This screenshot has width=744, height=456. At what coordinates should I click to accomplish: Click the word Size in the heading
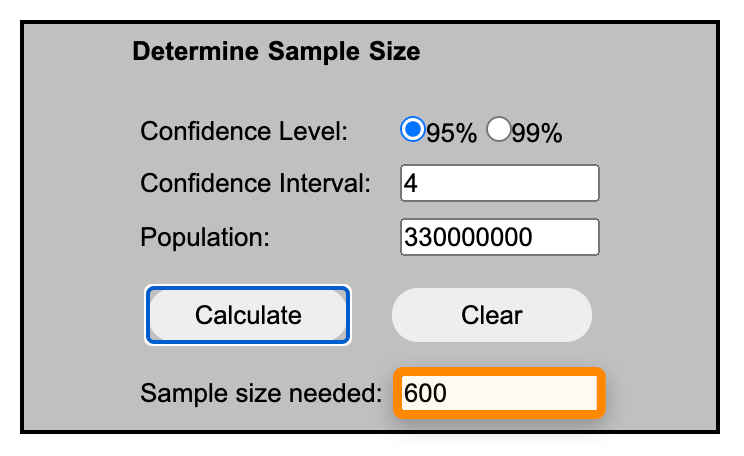(x=393, y=52)
